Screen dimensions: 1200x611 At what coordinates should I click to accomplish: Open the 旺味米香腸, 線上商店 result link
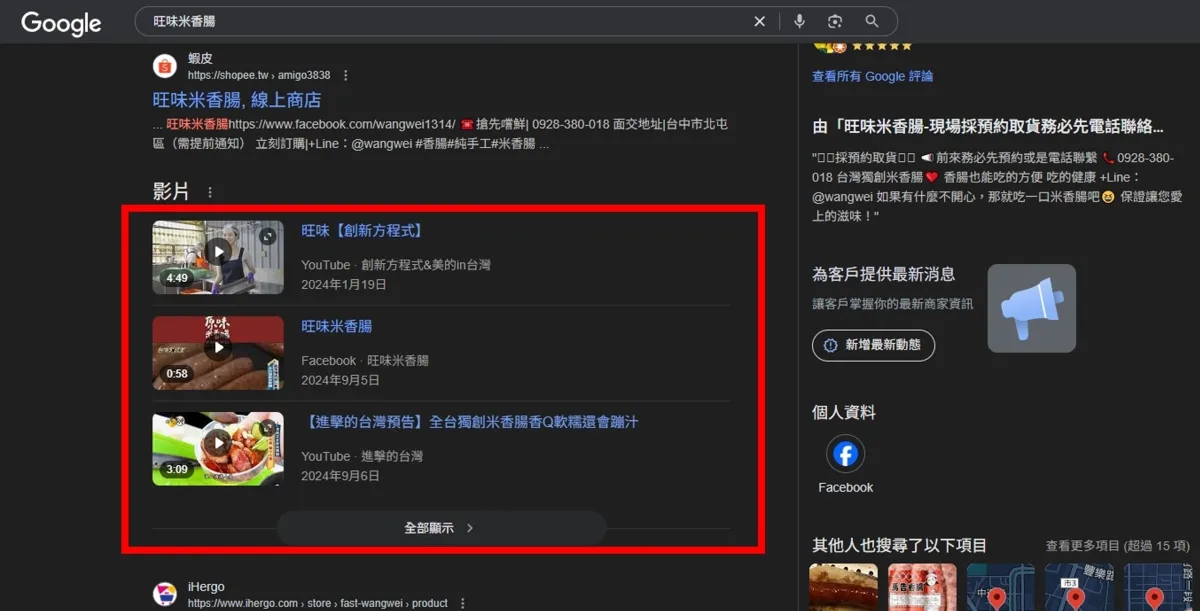click(x=237, y=100)
